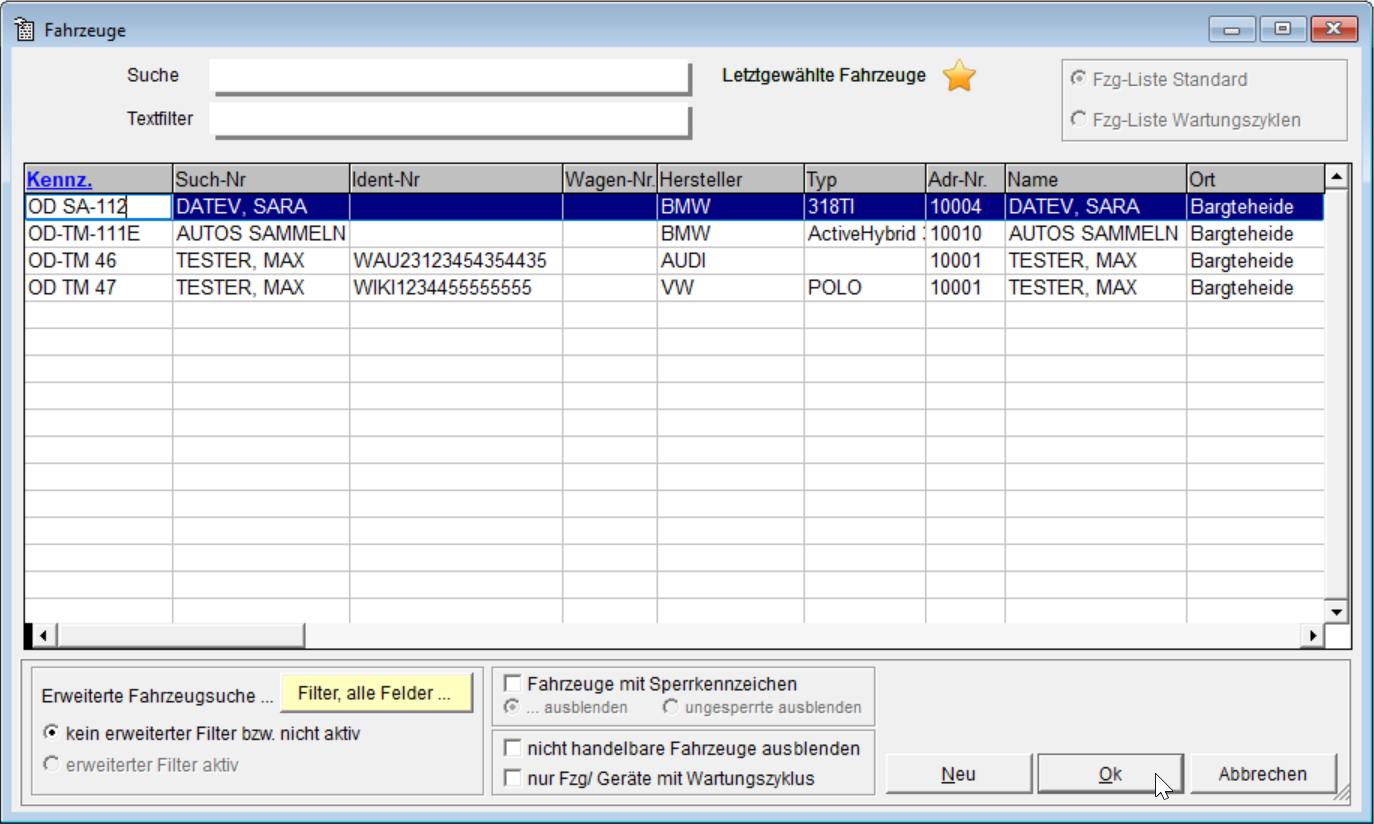Click the Such-Nr column header

(261, 180)
